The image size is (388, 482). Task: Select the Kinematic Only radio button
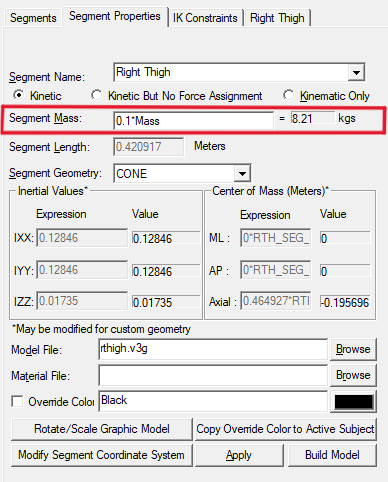coord(289,95)
